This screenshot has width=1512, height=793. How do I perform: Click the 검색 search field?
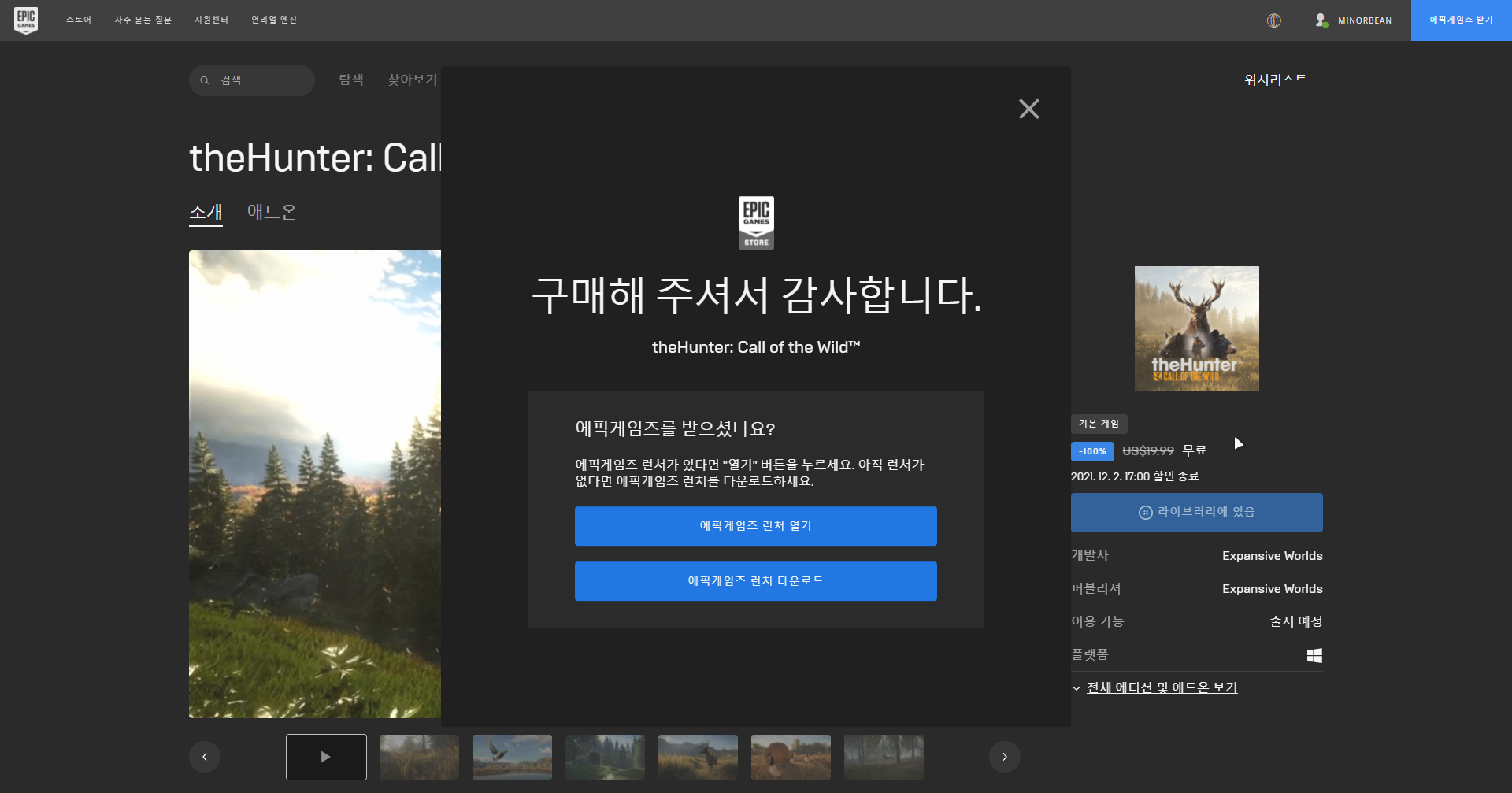pos(252,80)
